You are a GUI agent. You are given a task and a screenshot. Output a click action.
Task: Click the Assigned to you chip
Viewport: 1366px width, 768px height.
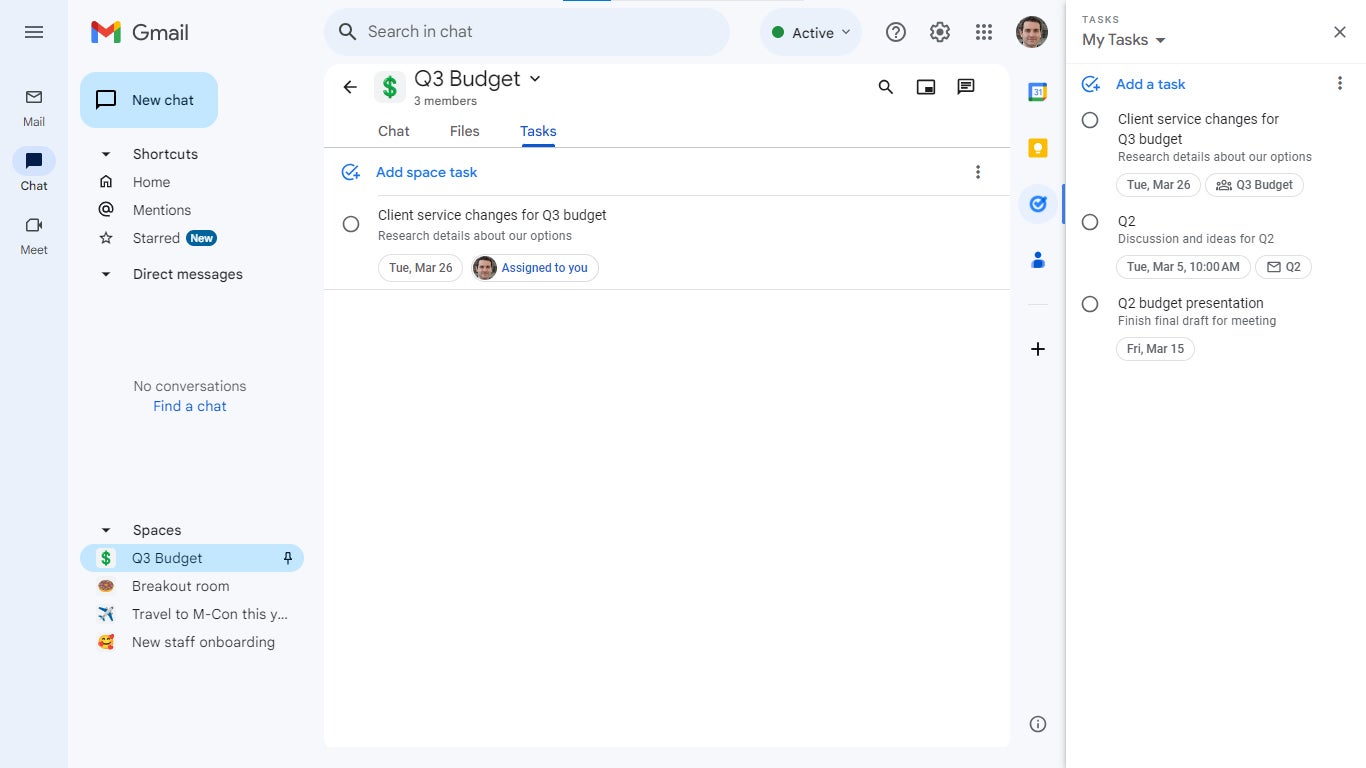(x=535, y=268)
